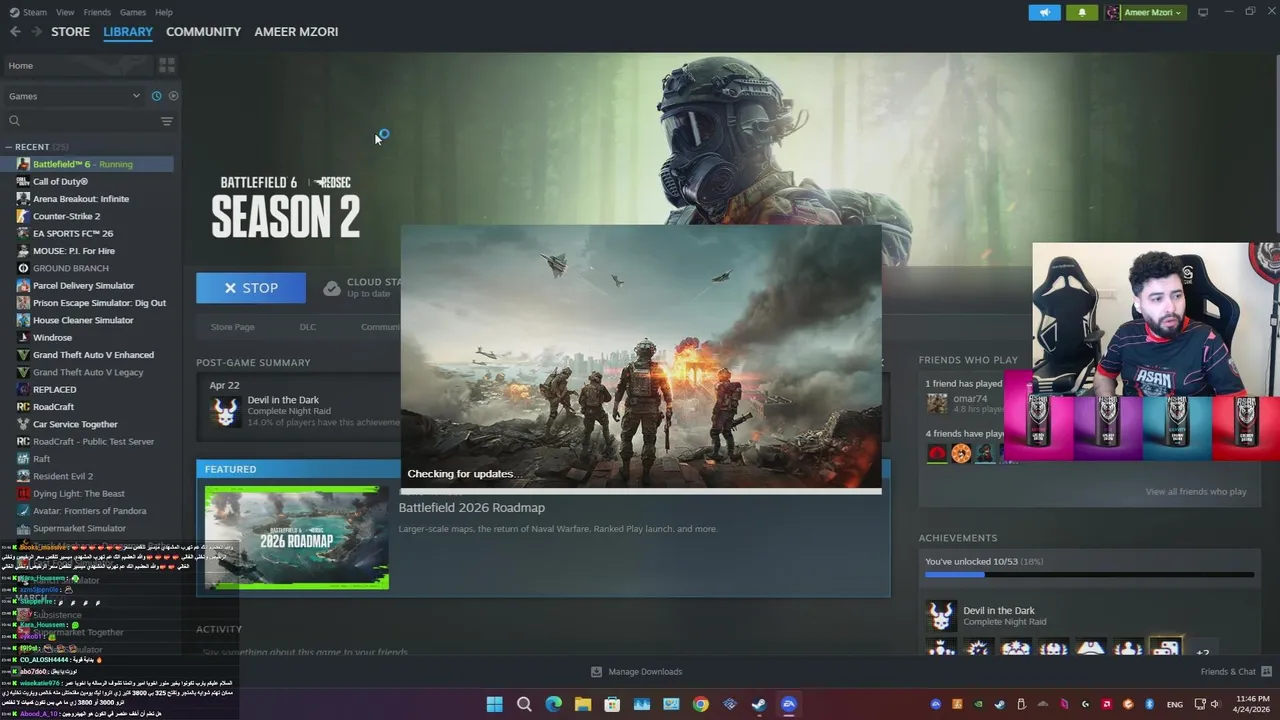Select Dying Light: The Beast
This screenshot has width=1280, height=720.
78,493
